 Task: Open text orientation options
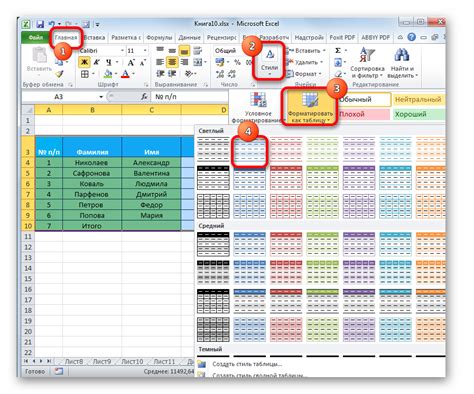click(x=189, y=74)
